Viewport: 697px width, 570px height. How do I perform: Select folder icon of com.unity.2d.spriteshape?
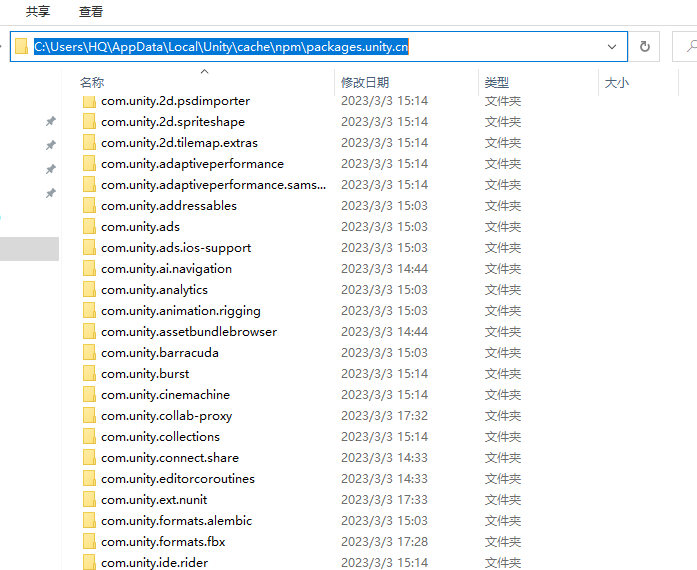(89, 121)
